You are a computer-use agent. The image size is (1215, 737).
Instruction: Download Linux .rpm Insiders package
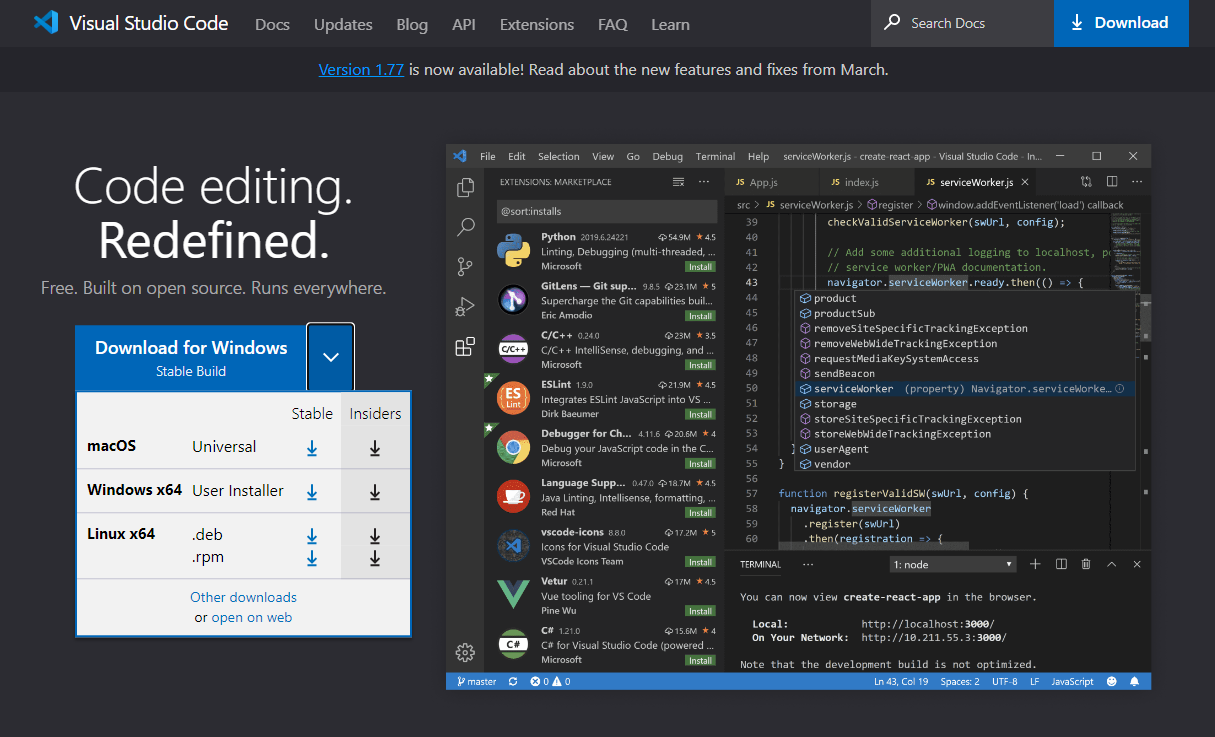click(x=375, y=558)
